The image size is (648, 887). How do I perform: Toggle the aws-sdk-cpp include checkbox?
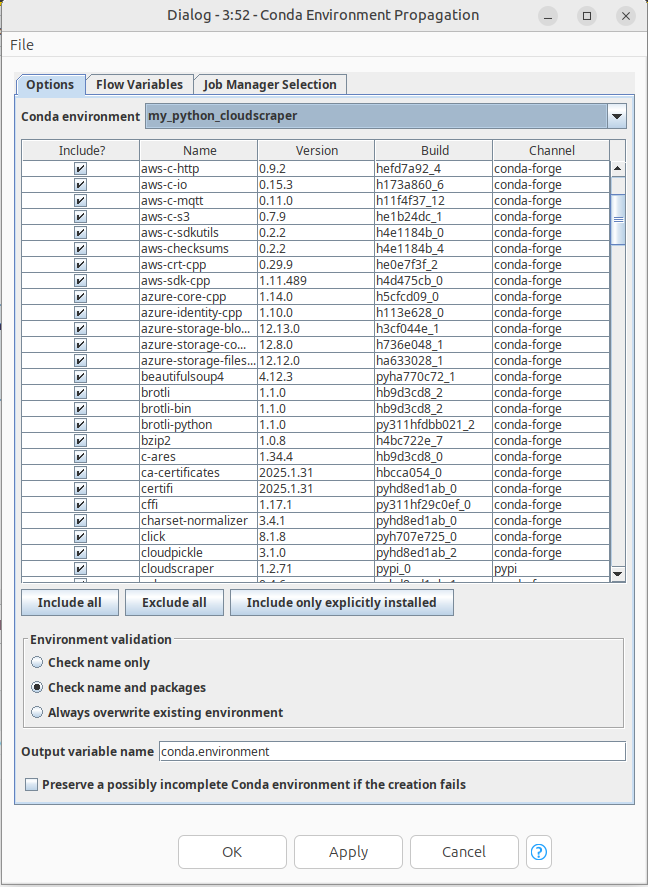tap(81, 281)
